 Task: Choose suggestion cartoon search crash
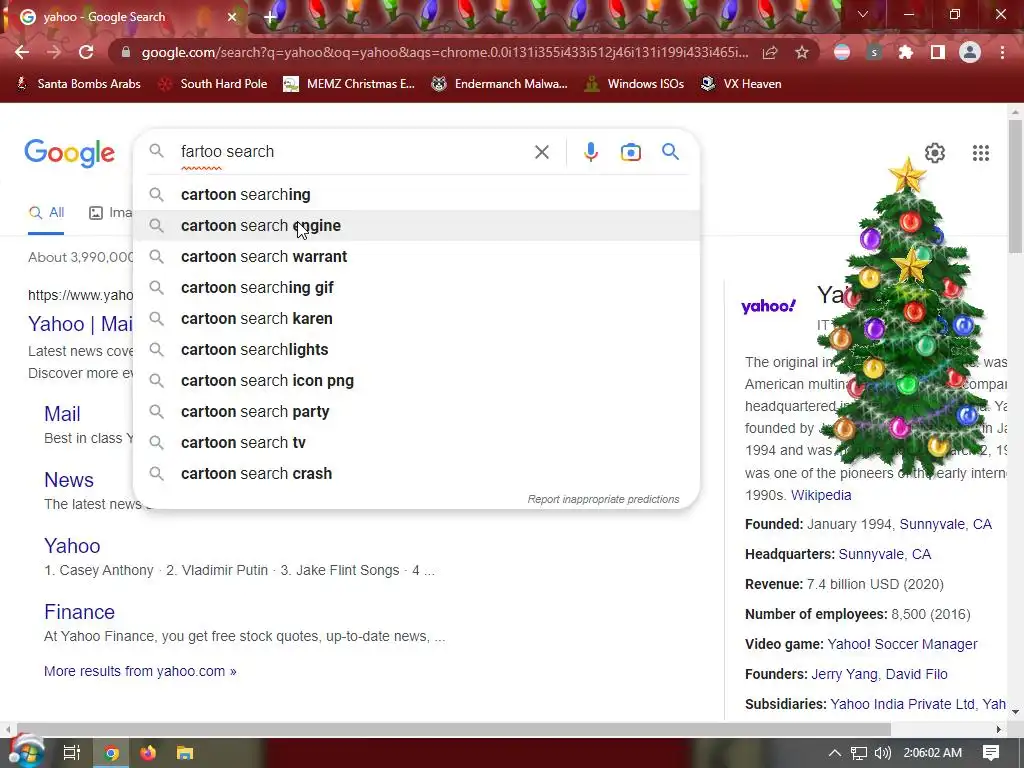tap(416, 473)
